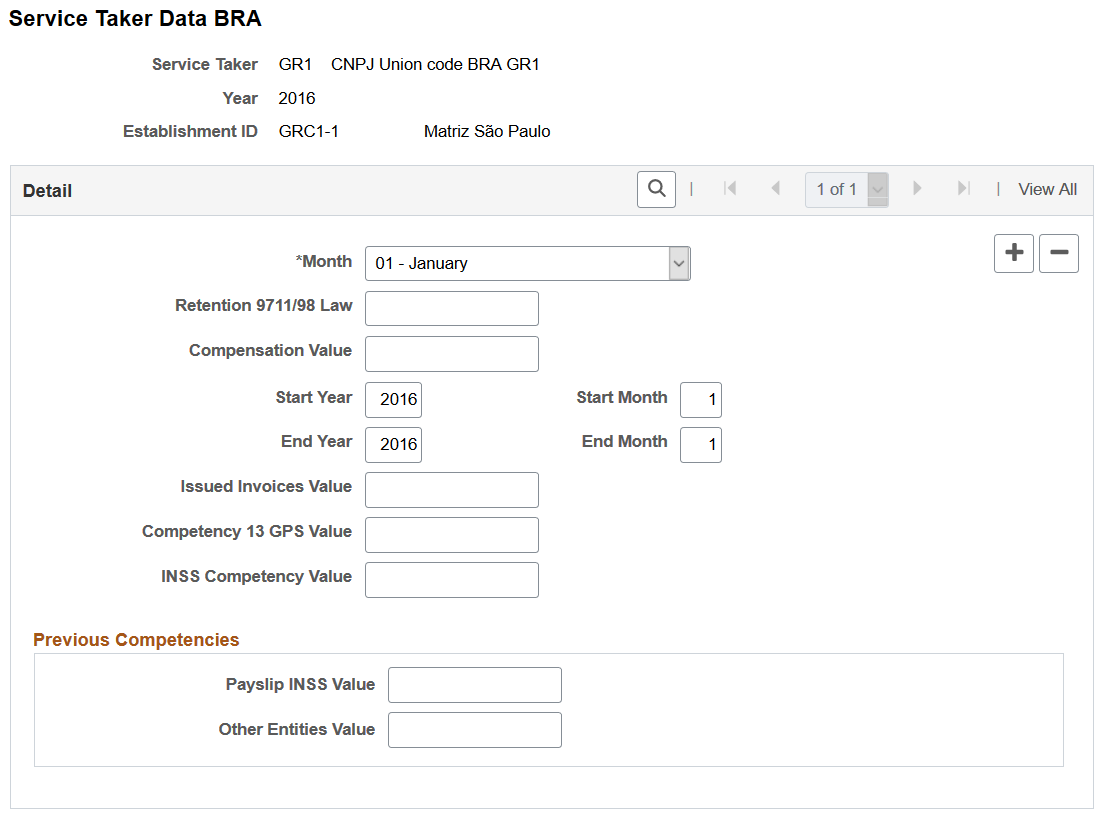
Task: Click the End Year field
Action: [x=393, y=444]
